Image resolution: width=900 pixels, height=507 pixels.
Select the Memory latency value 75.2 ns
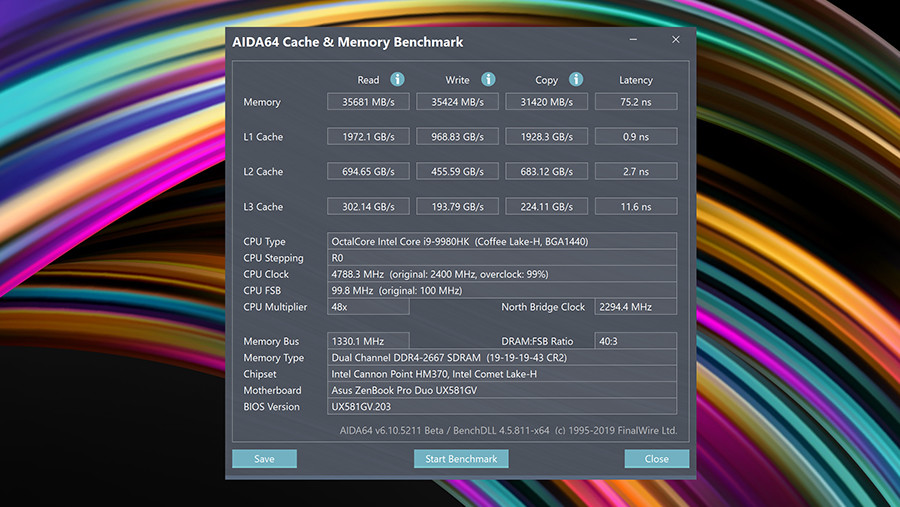[x=636, y=102]
